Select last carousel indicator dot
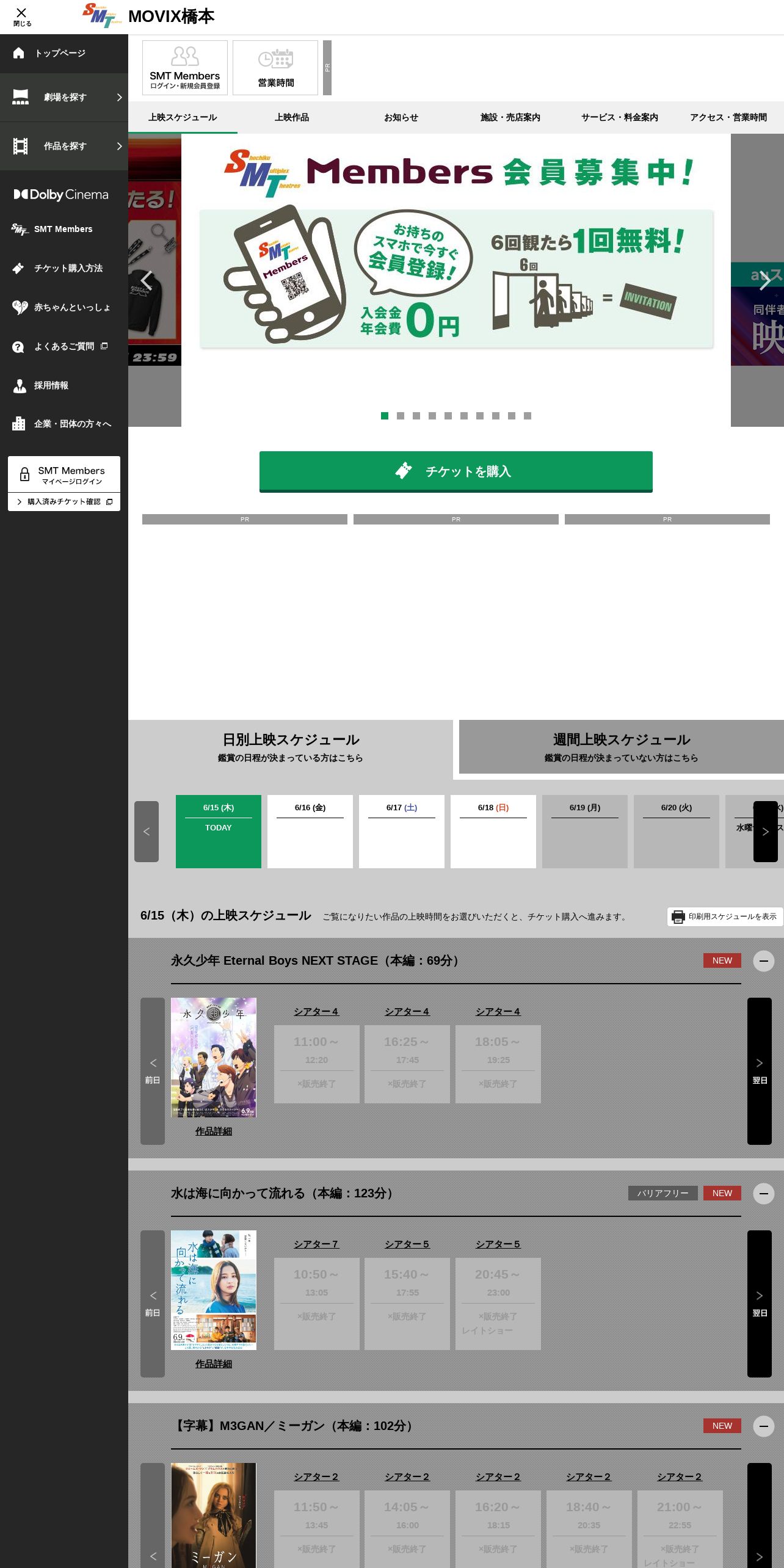The width and height of the screenshot is (784, 1568). (x=528, y=416)
